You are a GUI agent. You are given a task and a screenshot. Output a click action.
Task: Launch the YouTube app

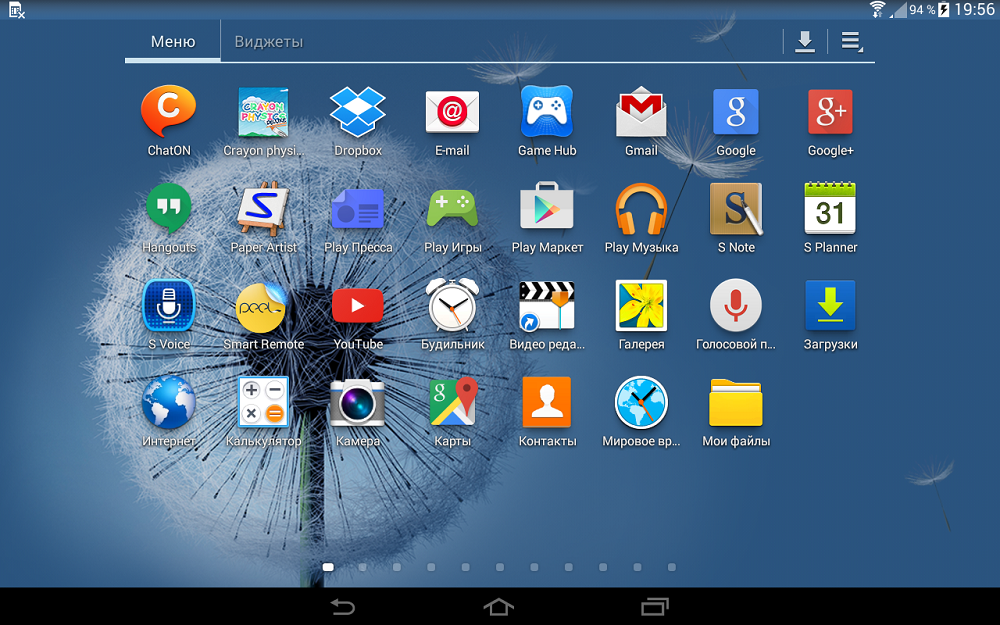point(358,305)
